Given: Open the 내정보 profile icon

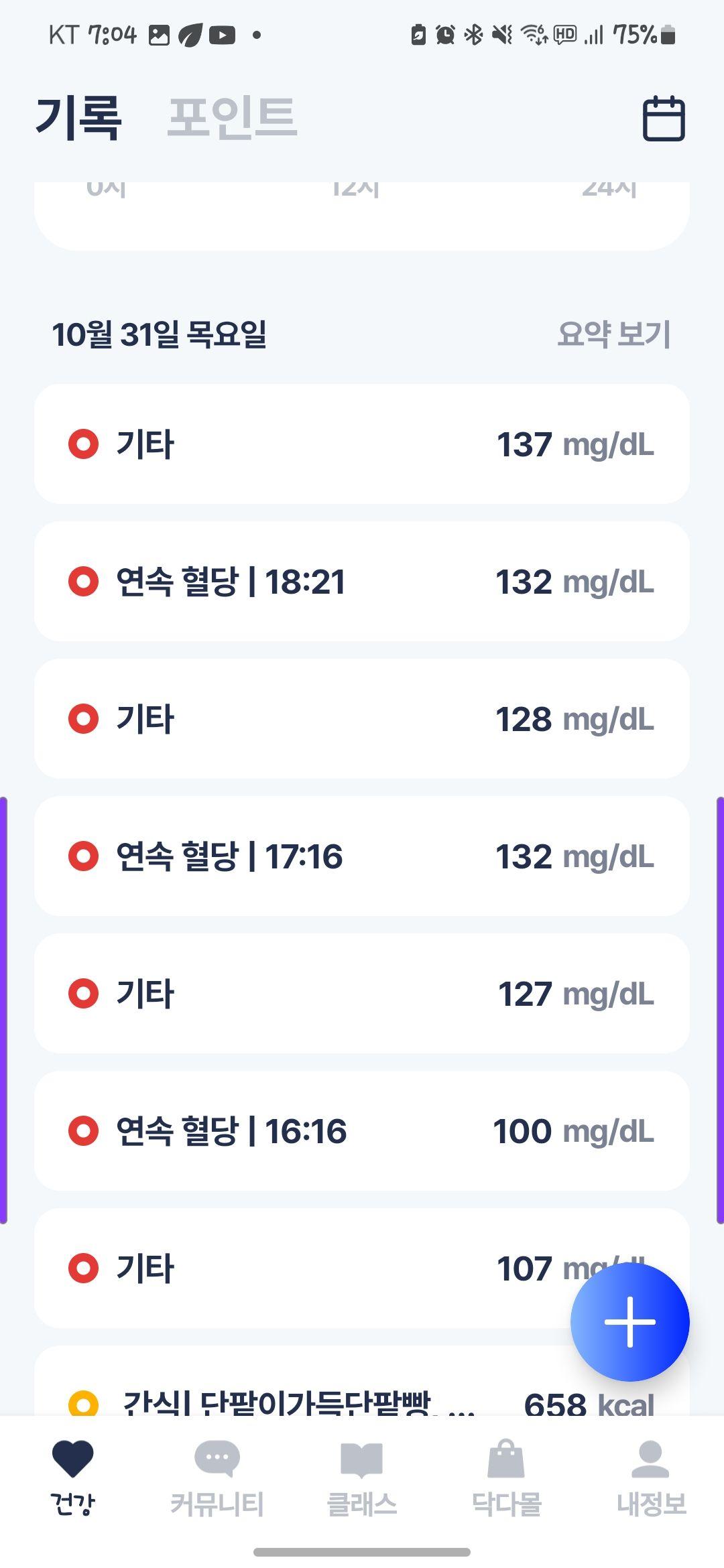Looking at the screenshot, I should point(651,1459).
